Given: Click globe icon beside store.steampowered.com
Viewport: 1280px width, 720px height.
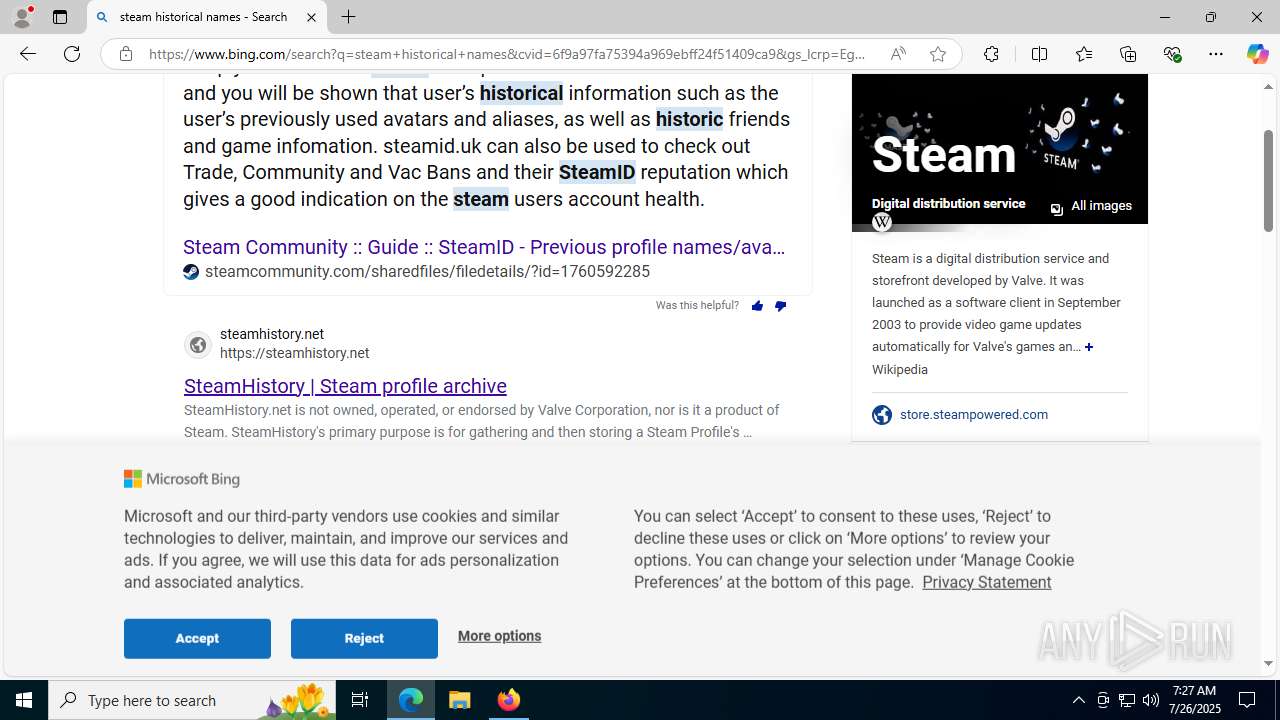Looking at the screenshot, I should pyautogui.click(x=881, y=414).
